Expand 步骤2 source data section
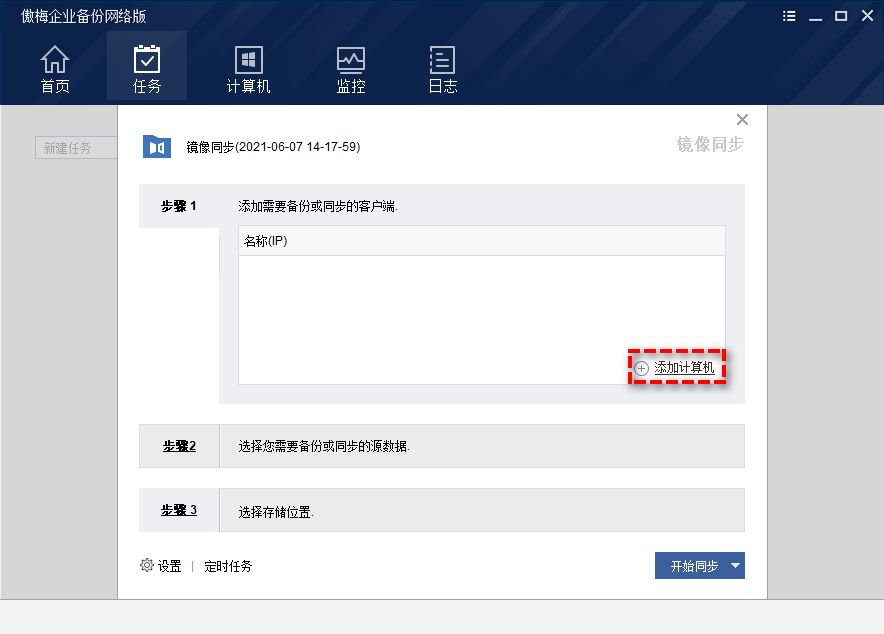Screen dimensions: 884x634 point(179,446)
